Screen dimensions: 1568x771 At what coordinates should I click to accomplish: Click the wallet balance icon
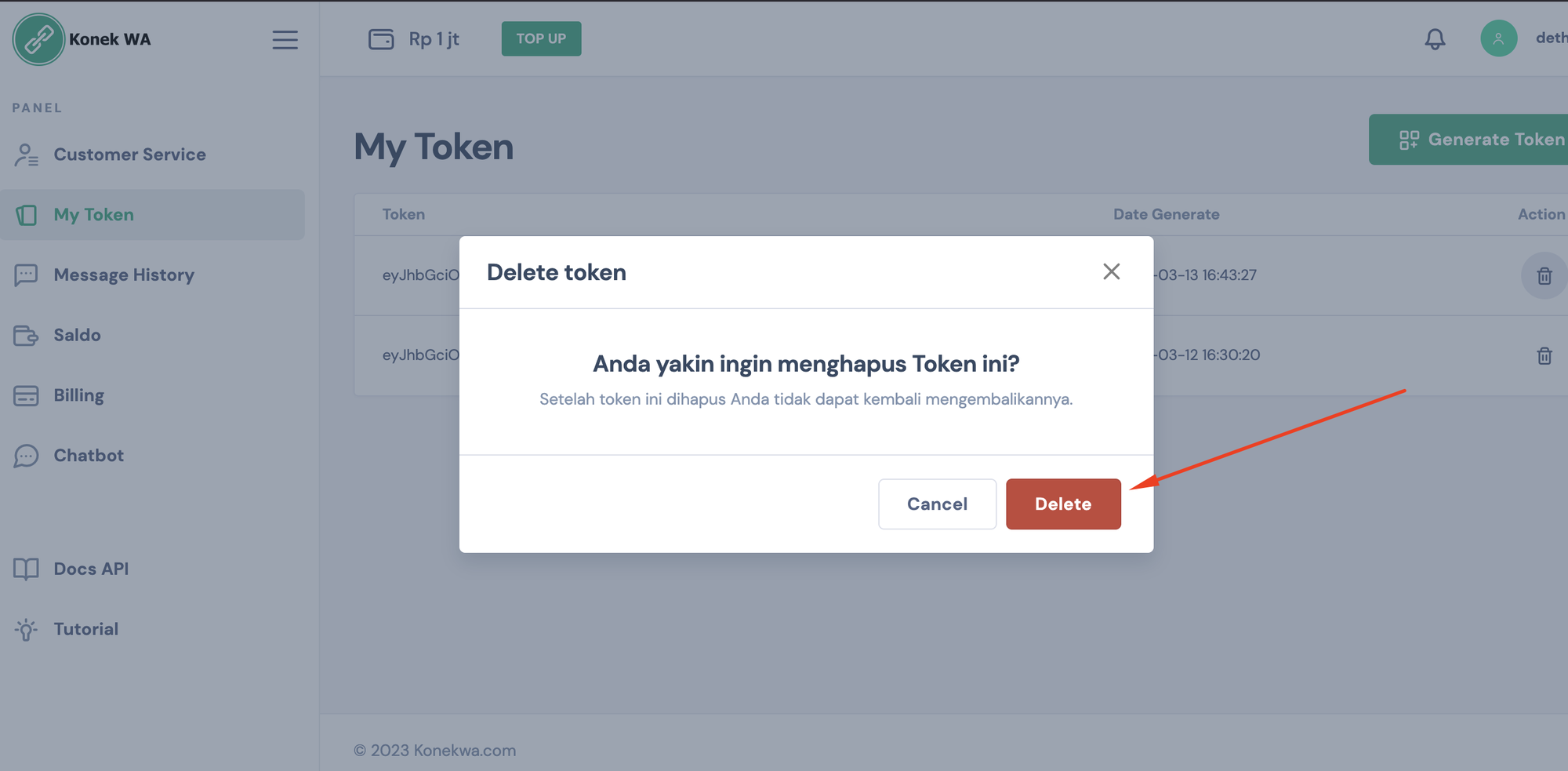381,39
